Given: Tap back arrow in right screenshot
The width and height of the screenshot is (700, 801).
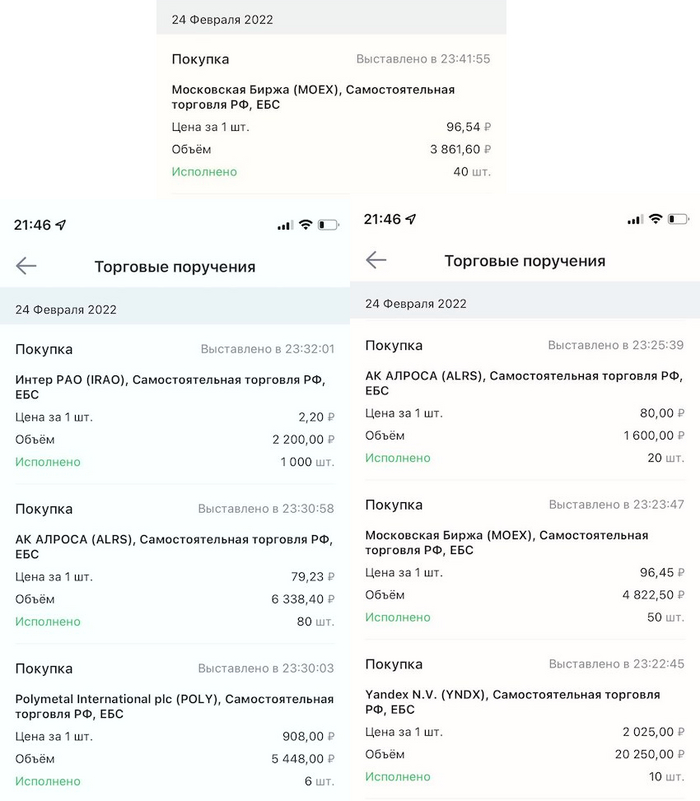Looking at the screenshot, I should (x=376, y=260).
